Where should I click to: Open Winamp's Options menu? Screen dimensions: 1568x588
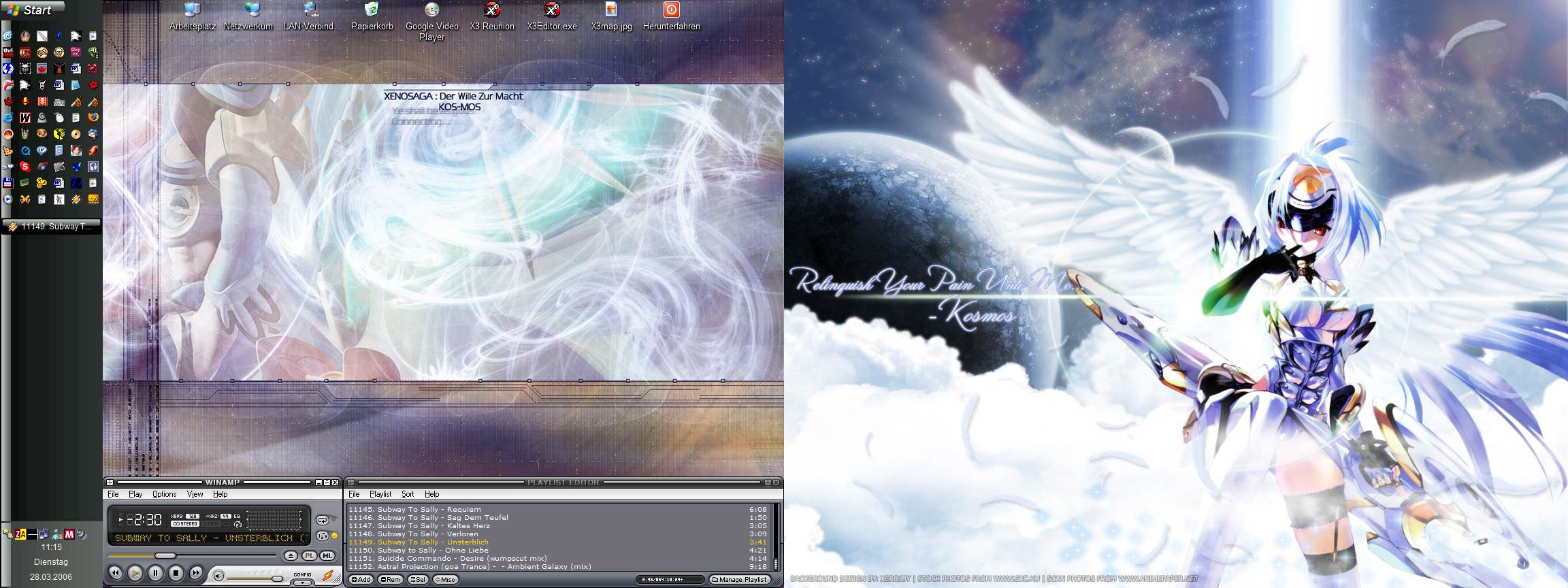(x=164, y=494)
